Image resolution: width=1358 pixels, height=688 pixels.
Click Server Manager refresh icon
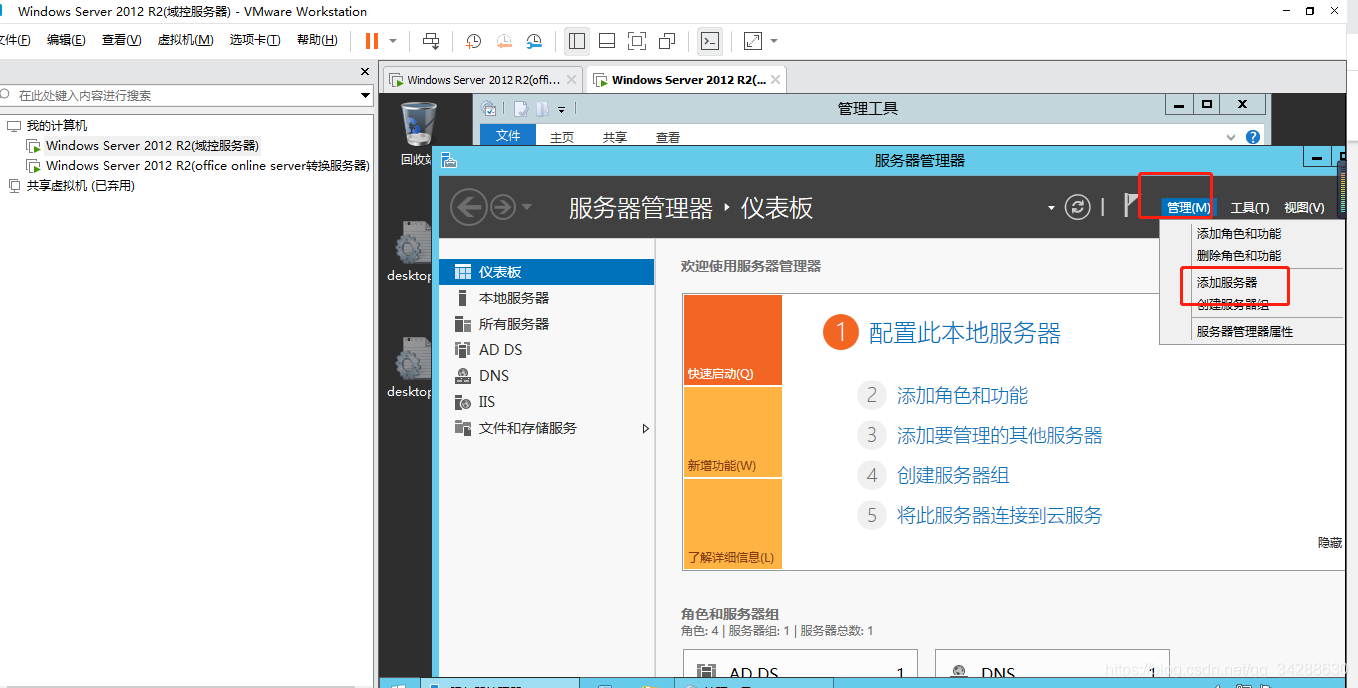pos(1077,207)
